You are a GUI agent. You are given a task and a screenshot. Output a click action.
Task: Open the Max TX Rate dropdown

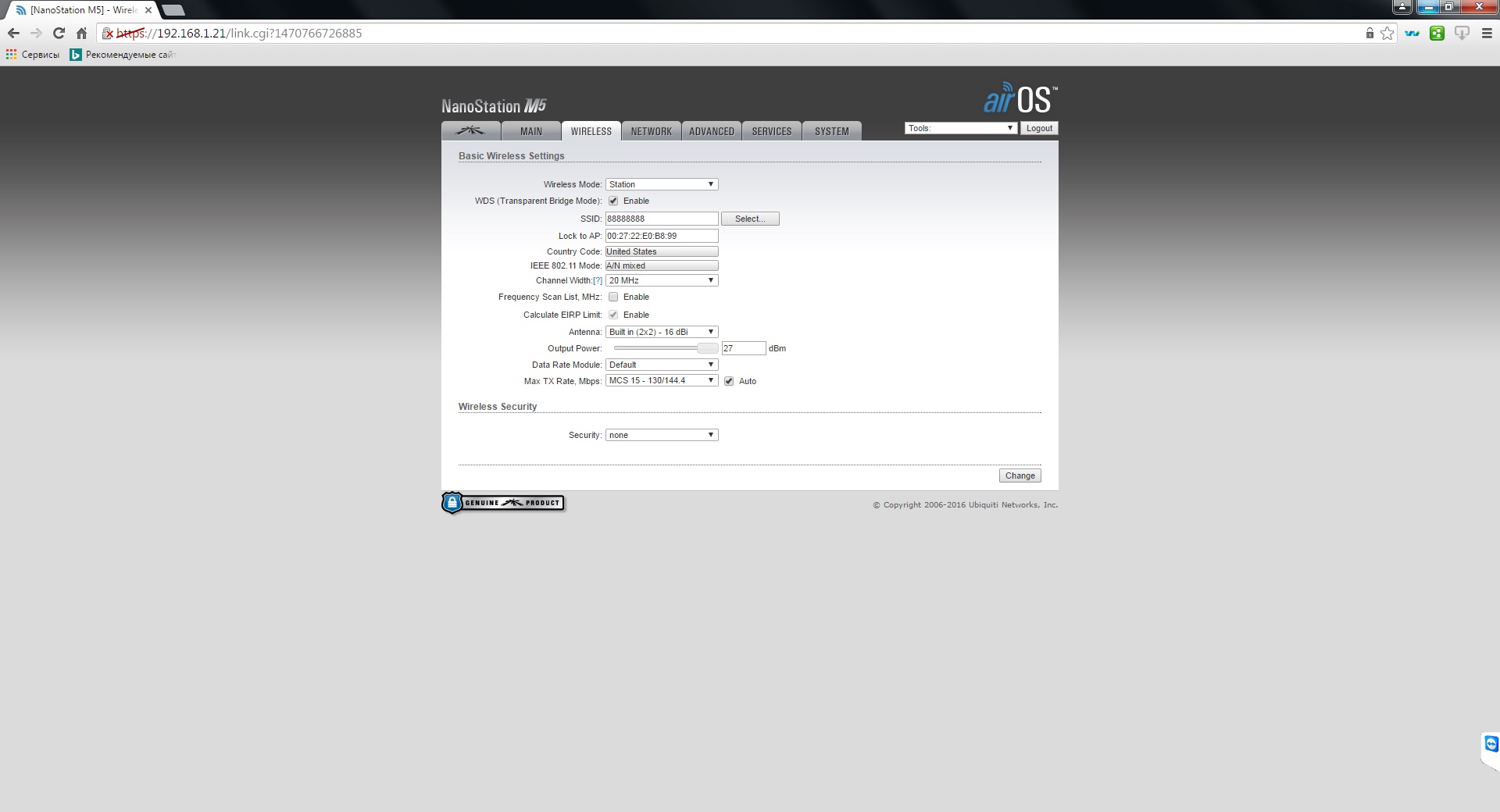tap(662, 380)
